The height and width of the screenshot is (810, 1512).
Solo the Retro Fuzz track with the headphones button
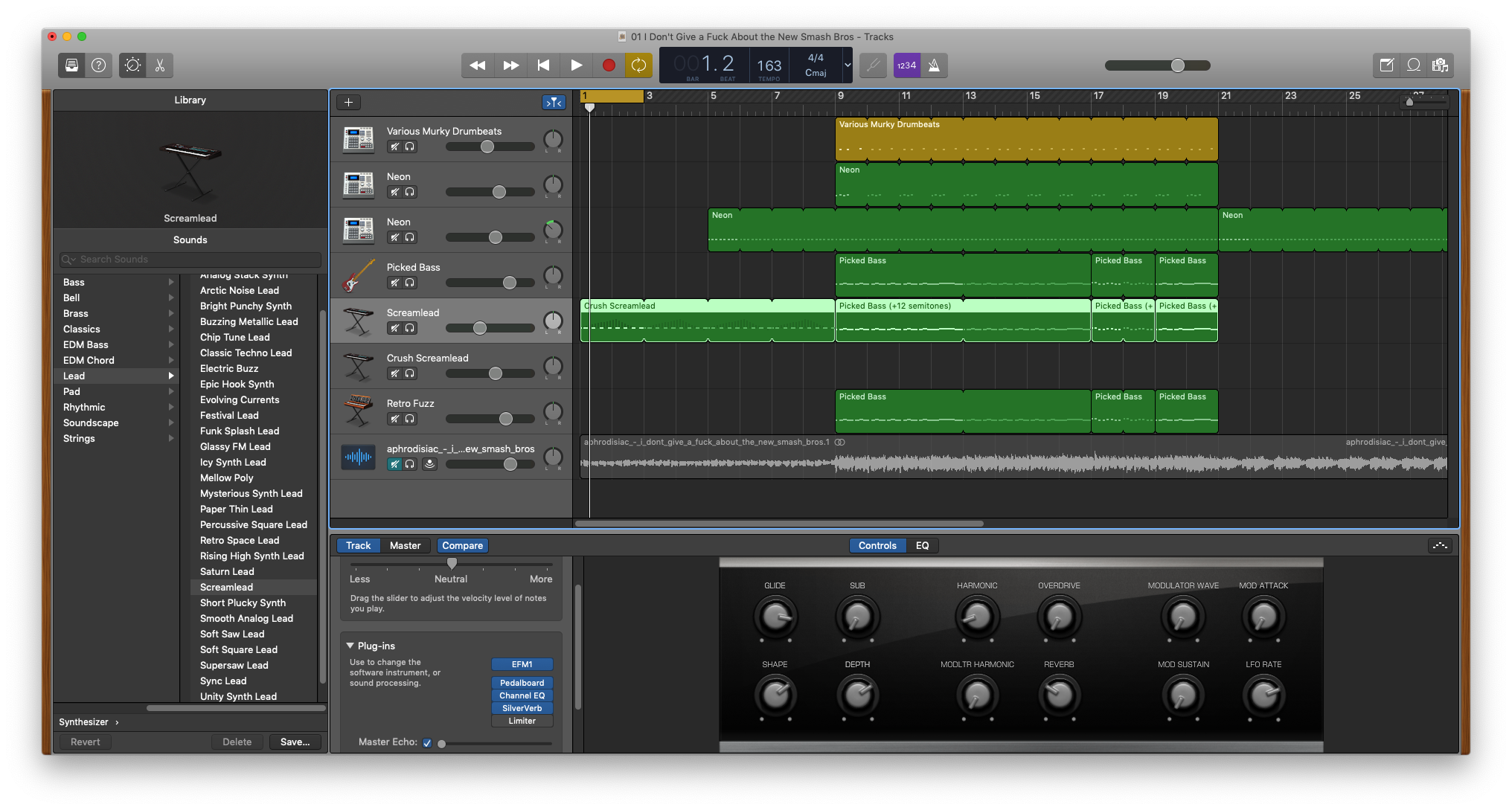(x=409, y=419)
